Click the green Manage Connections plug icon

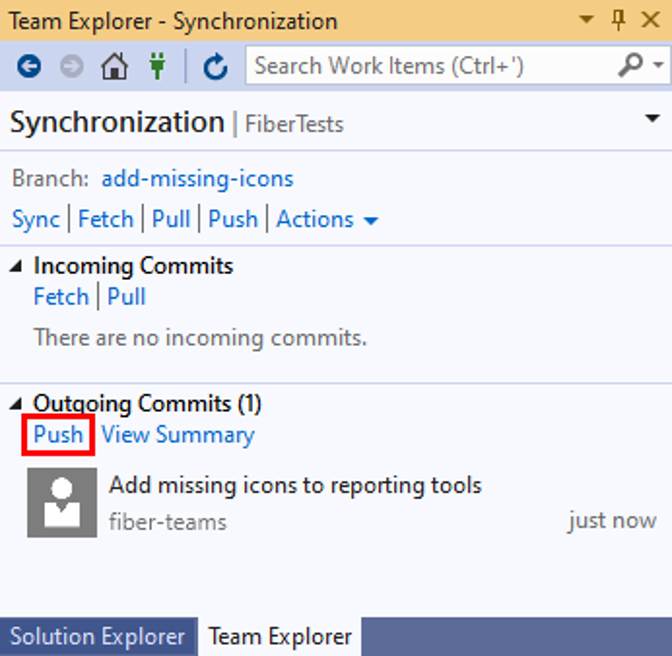[x=158, y=67]
